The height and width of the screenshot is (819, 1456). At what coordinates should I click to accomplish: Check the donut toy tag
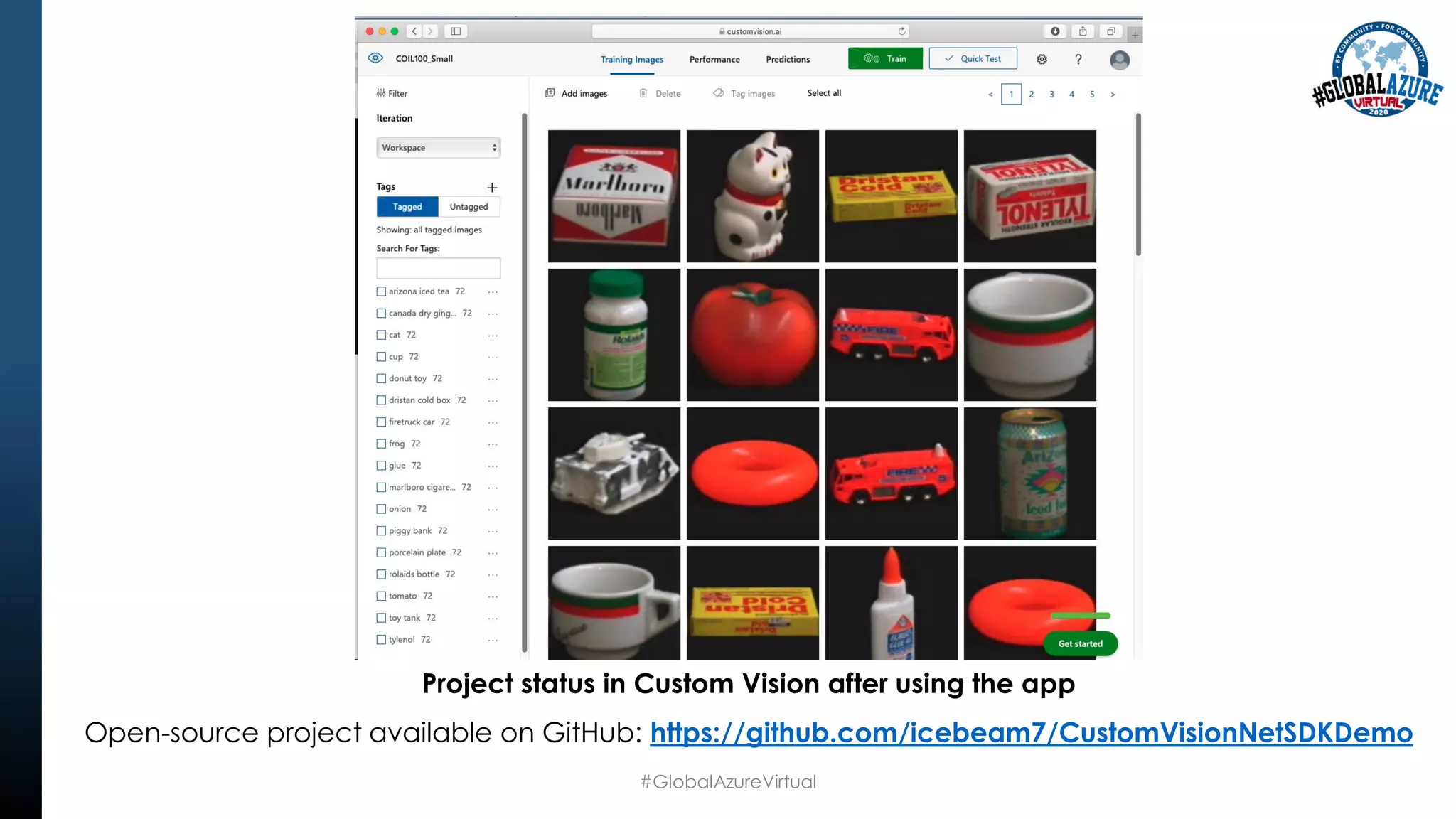coord(381,378)
